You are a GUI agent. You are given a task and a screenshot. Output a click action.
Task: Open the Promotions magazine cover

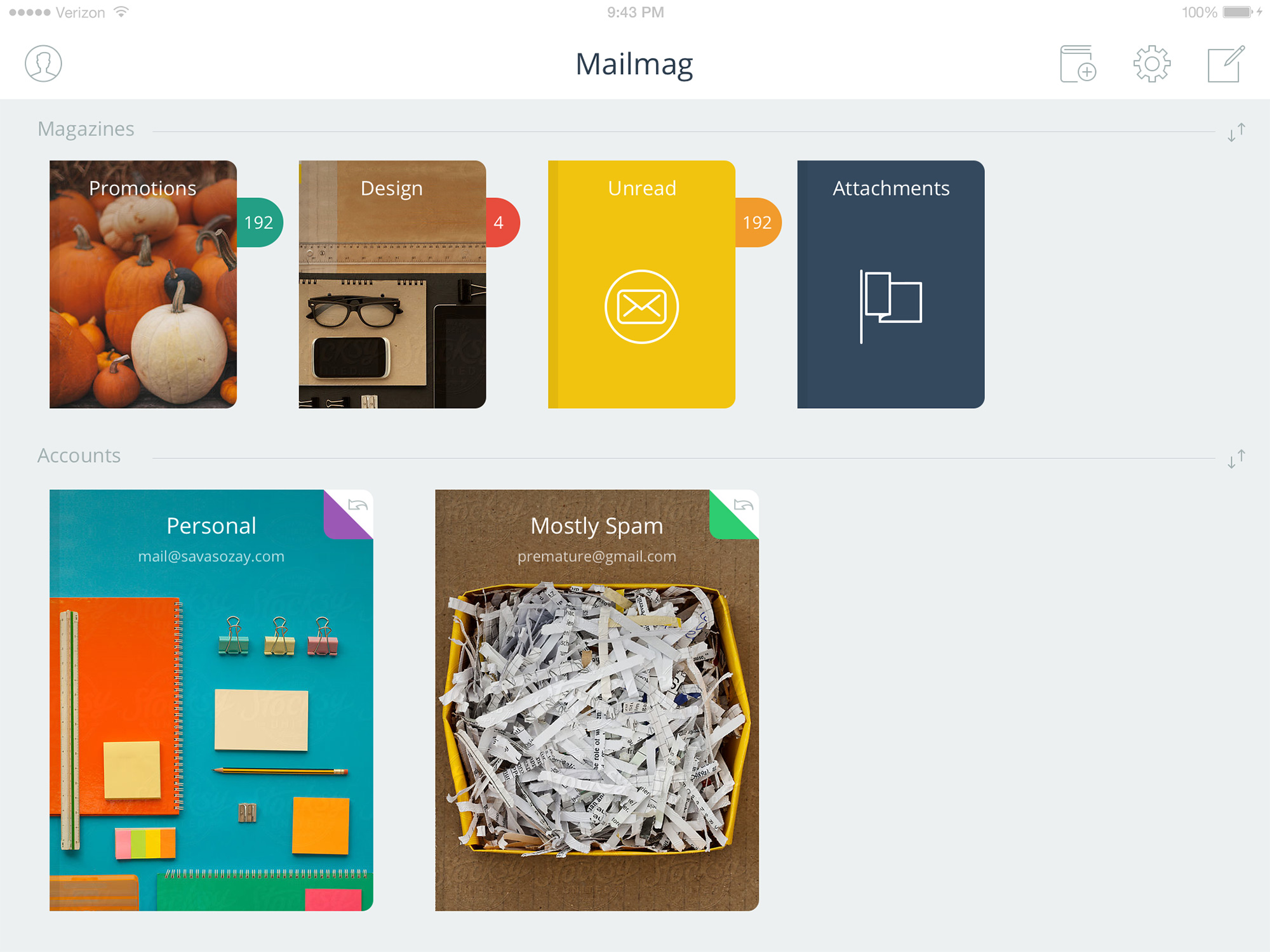(143, 284)
